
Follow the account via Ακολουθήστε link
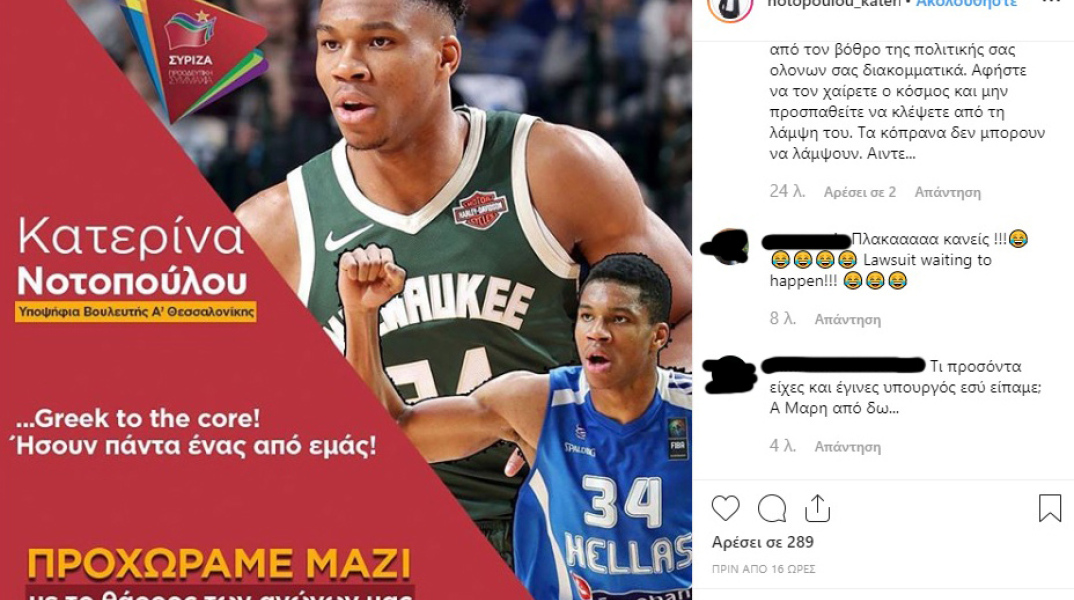[966, 3]
